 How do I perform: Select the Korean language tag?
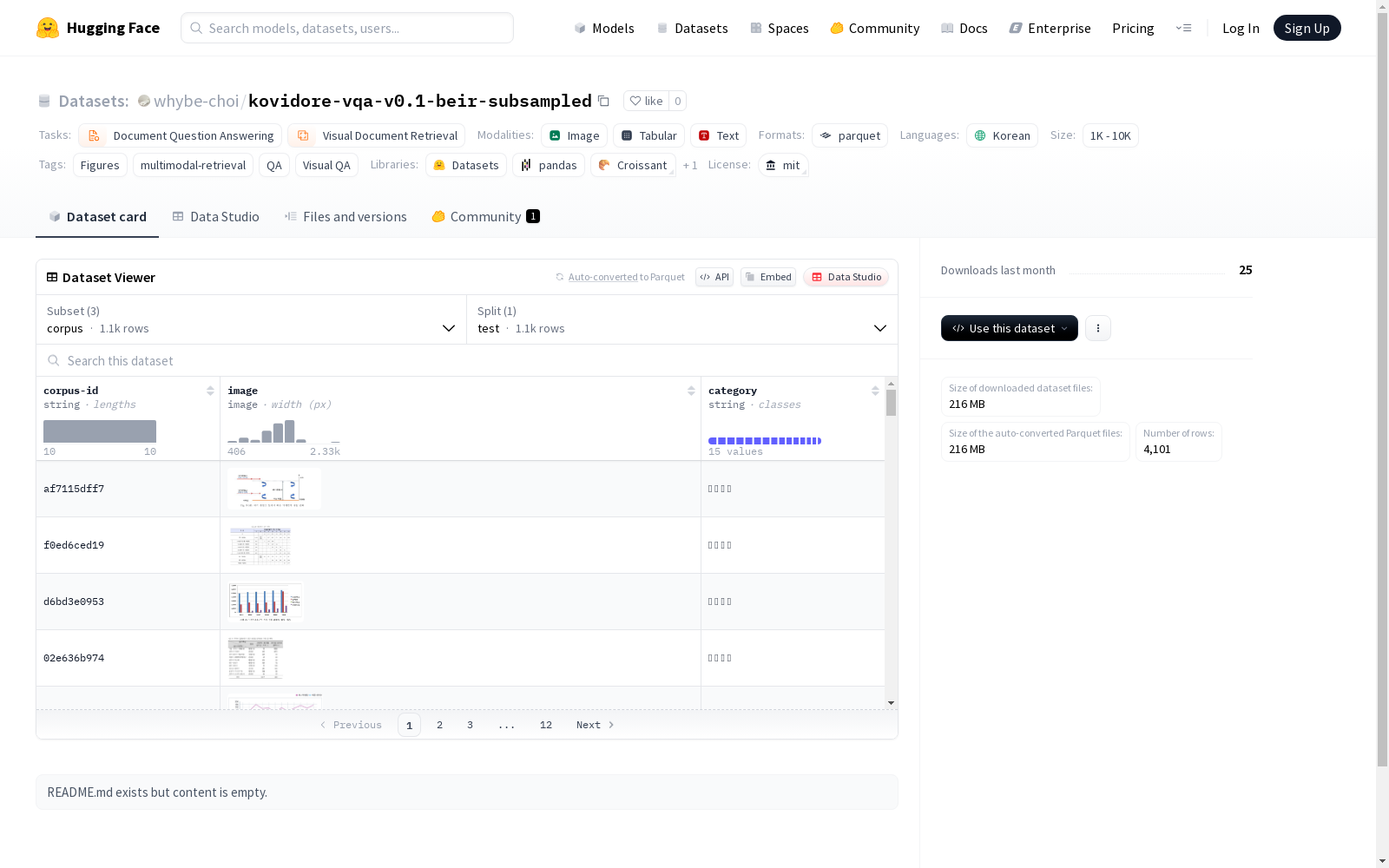click(1002, 135)
